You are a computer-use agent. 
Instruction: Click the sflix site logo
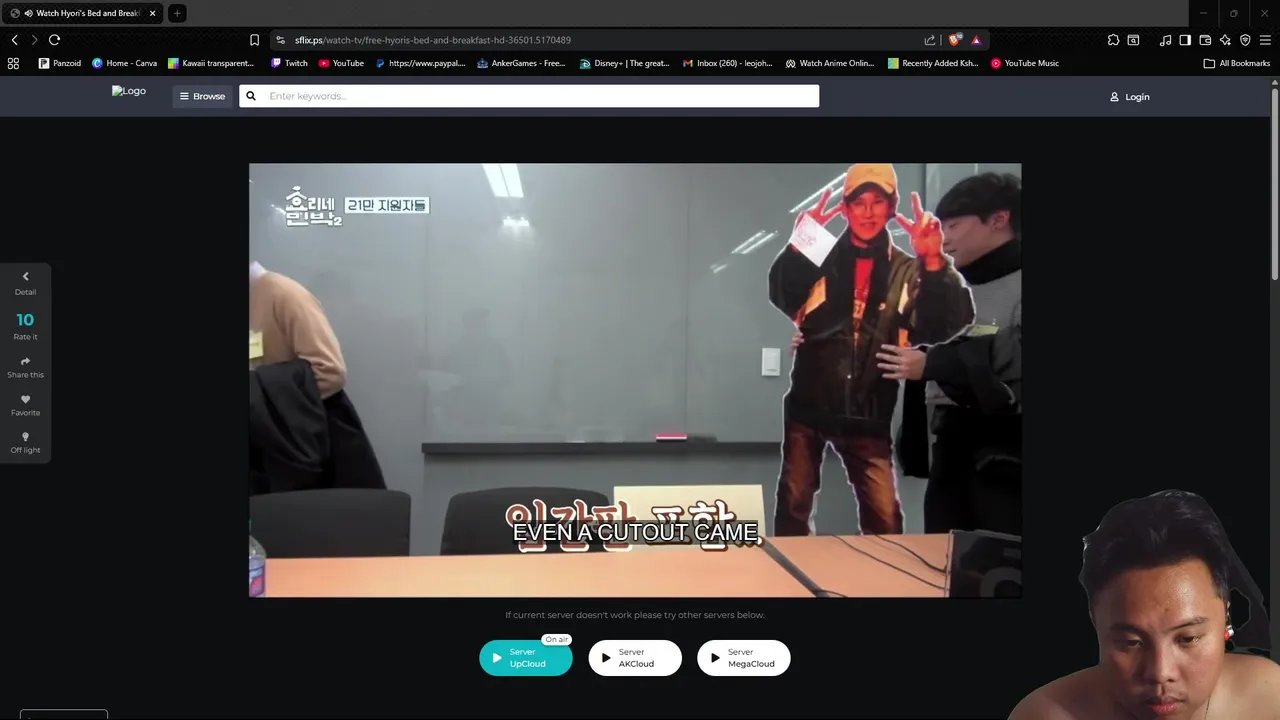129,91
